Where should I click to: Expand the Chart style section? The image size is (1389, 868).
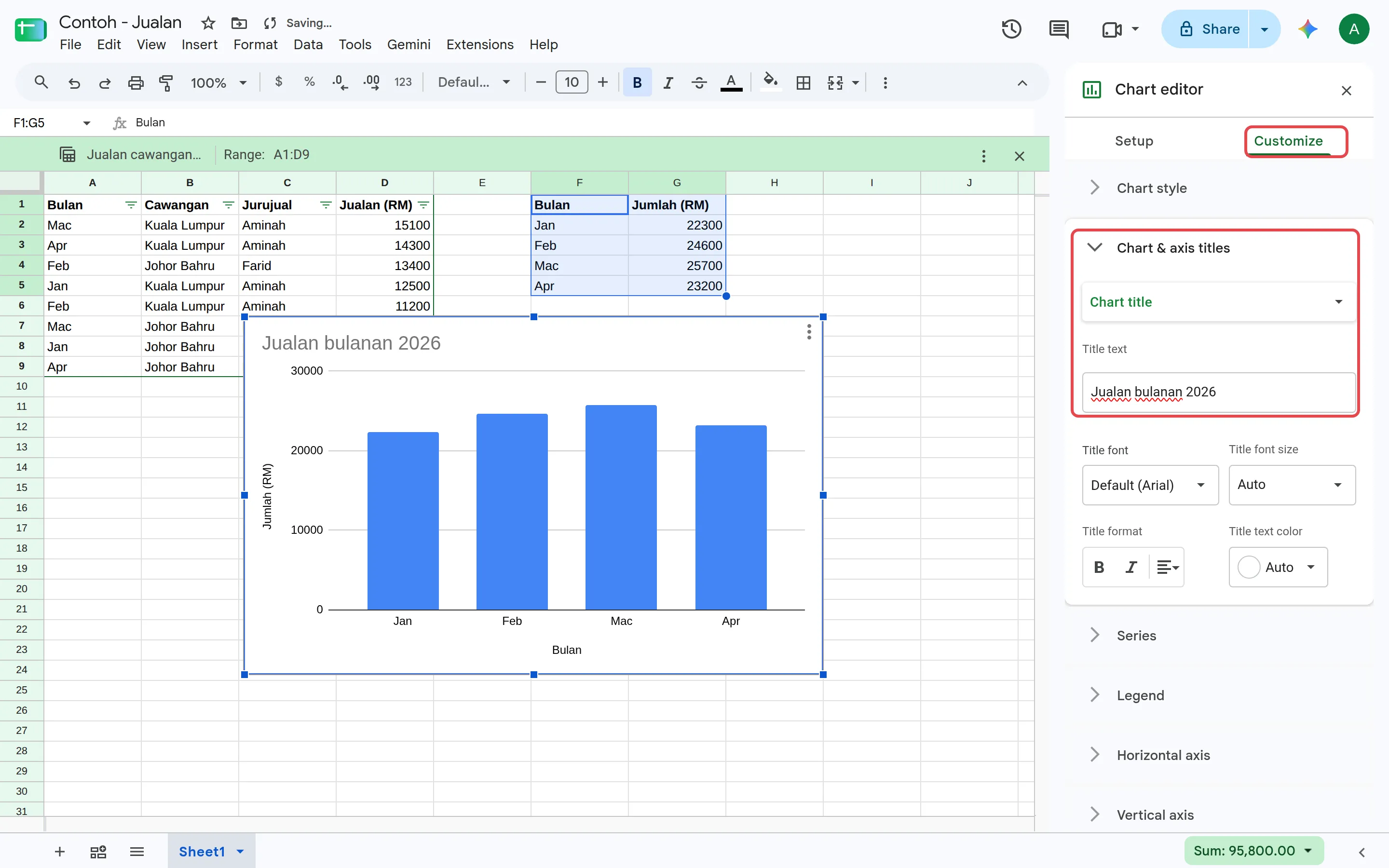click(x=1219, y=188)
